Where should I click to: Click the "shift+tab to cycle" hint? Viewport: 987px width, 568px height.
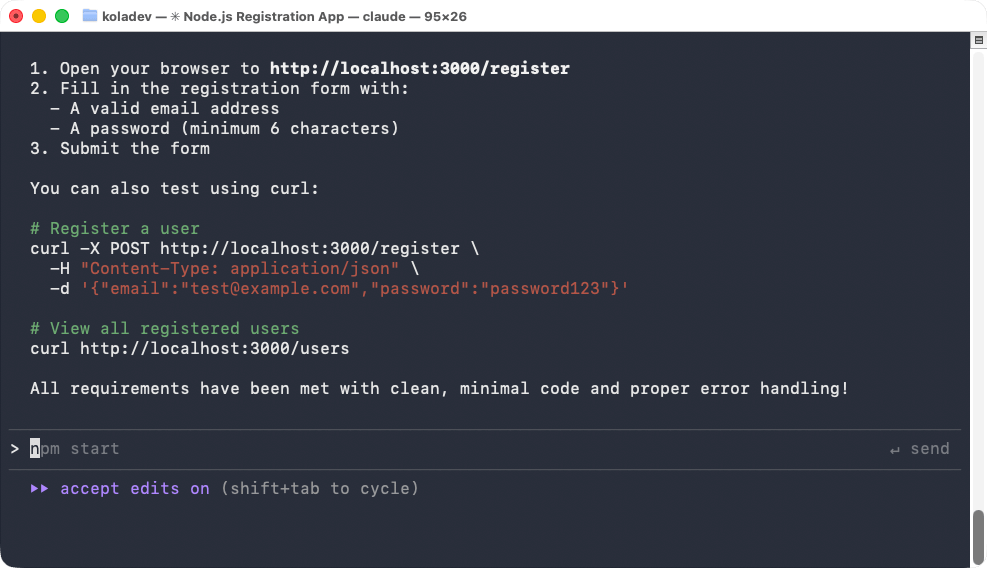319,489
